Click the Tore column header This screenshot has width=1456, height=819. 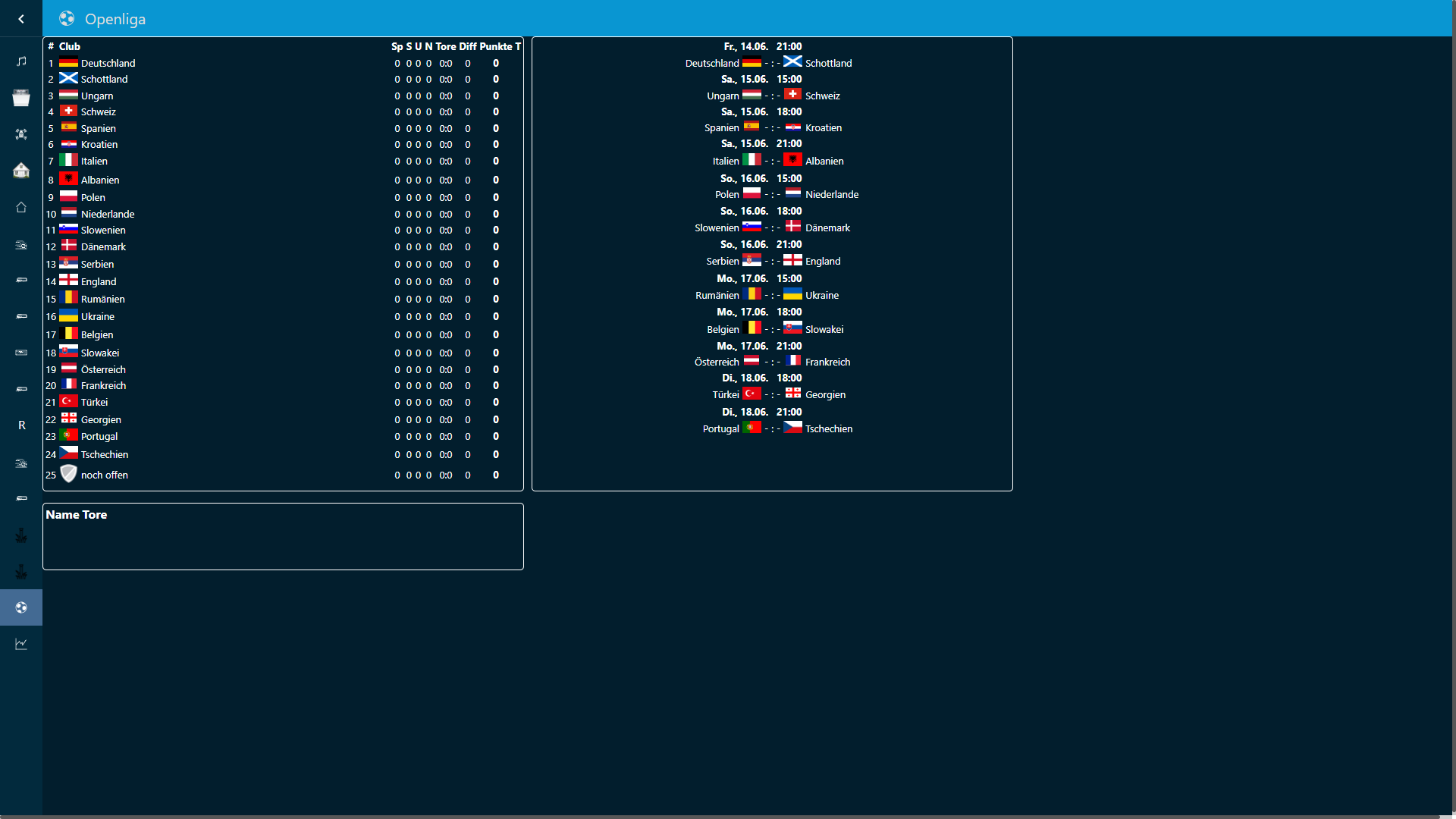(445, 46)
